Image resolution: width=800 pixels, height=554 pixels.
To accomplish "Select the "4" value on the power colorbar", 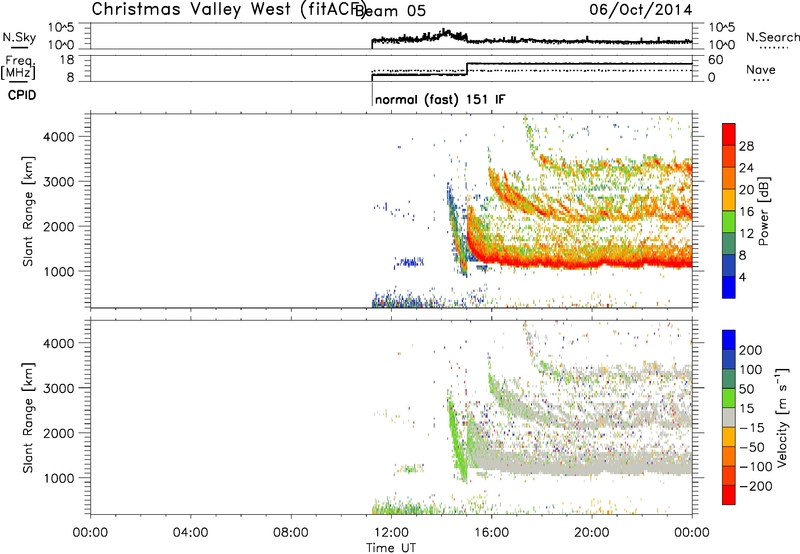I will tap(742, 277).
